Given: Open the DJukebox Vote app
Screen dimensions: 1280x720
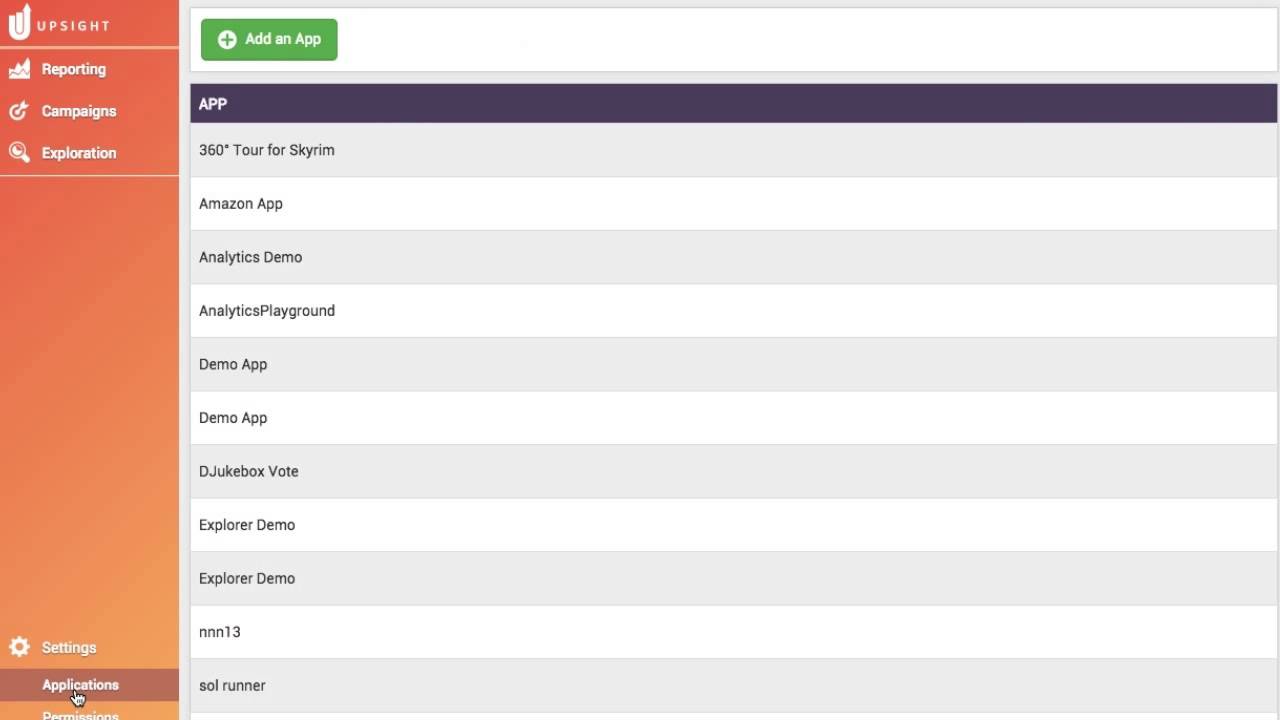Looking at the screenshot, I should pos(248,471).
